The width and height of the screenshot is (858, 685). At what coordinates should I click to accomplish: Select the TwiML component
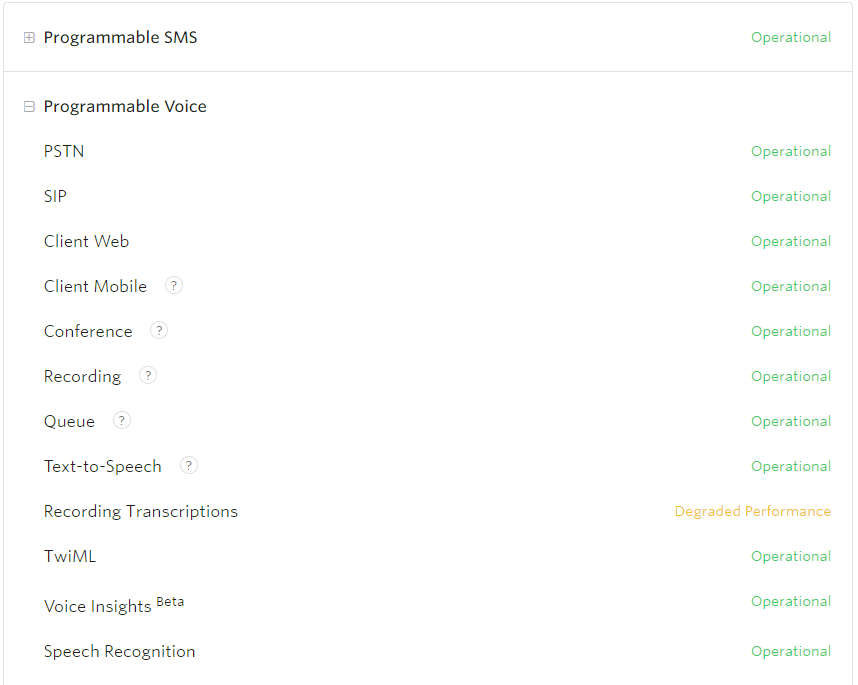[70, 556]
